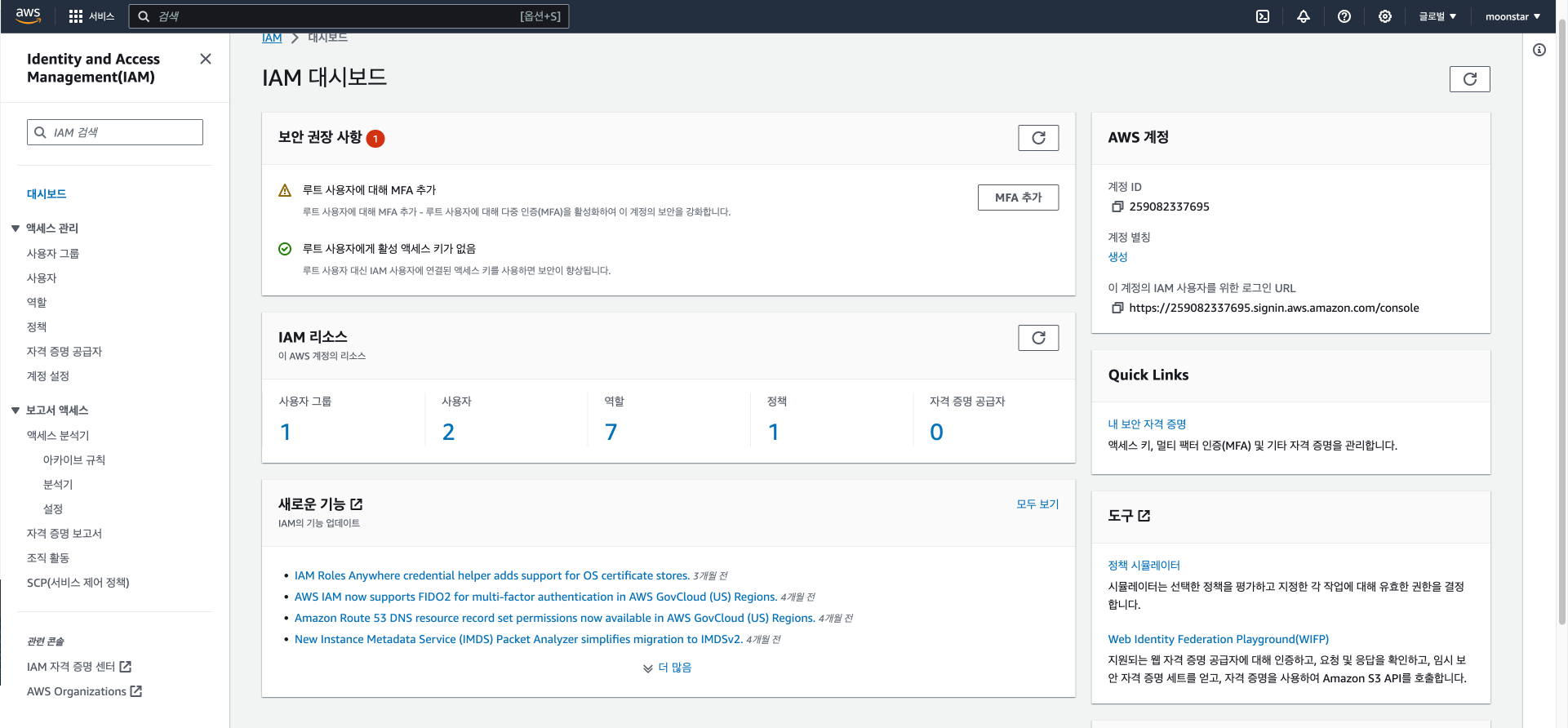The height and width of the screenshot is (728, 1568).
Task: Focus the top AWS search field
Action: (349, 16)
